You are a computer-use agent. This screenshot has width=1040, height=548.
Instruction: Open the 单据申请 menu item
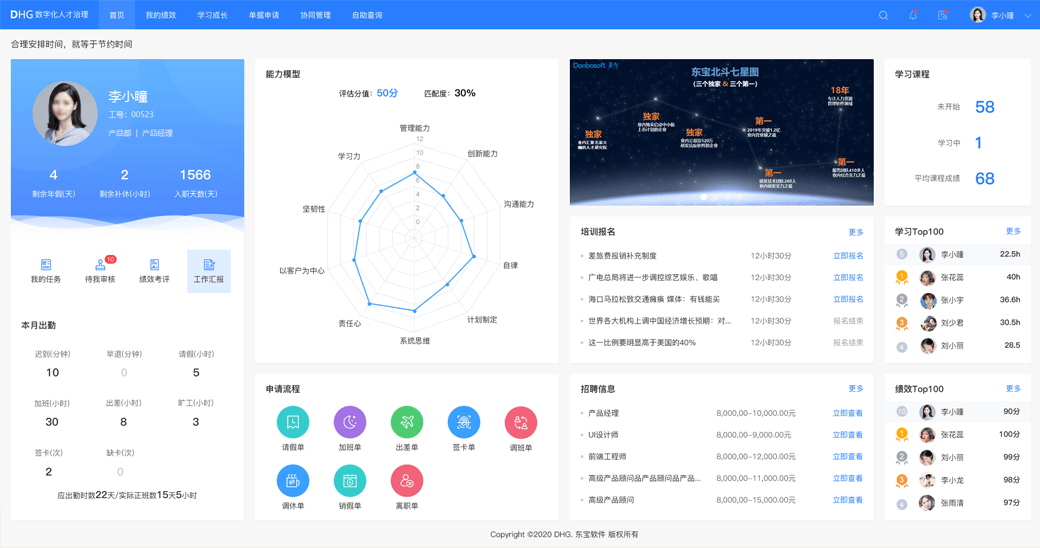point(264,15)
